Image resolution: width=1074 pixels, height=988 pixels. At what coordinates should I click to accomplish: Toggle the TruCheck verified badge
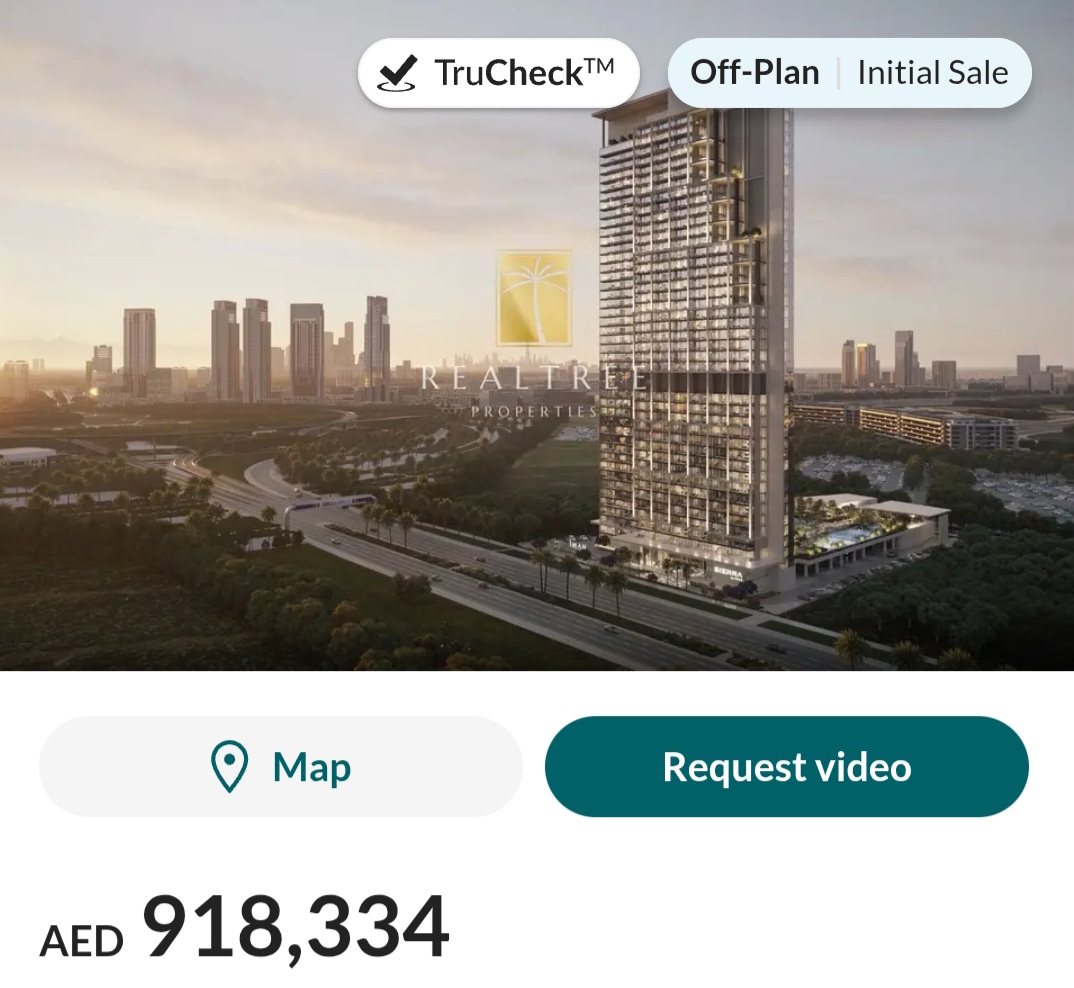pos(497,70)
